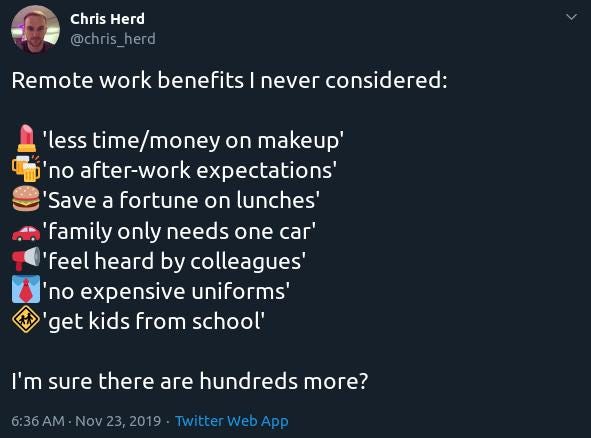Click the 'no after-work expectations' text

(x=190, y=170)
